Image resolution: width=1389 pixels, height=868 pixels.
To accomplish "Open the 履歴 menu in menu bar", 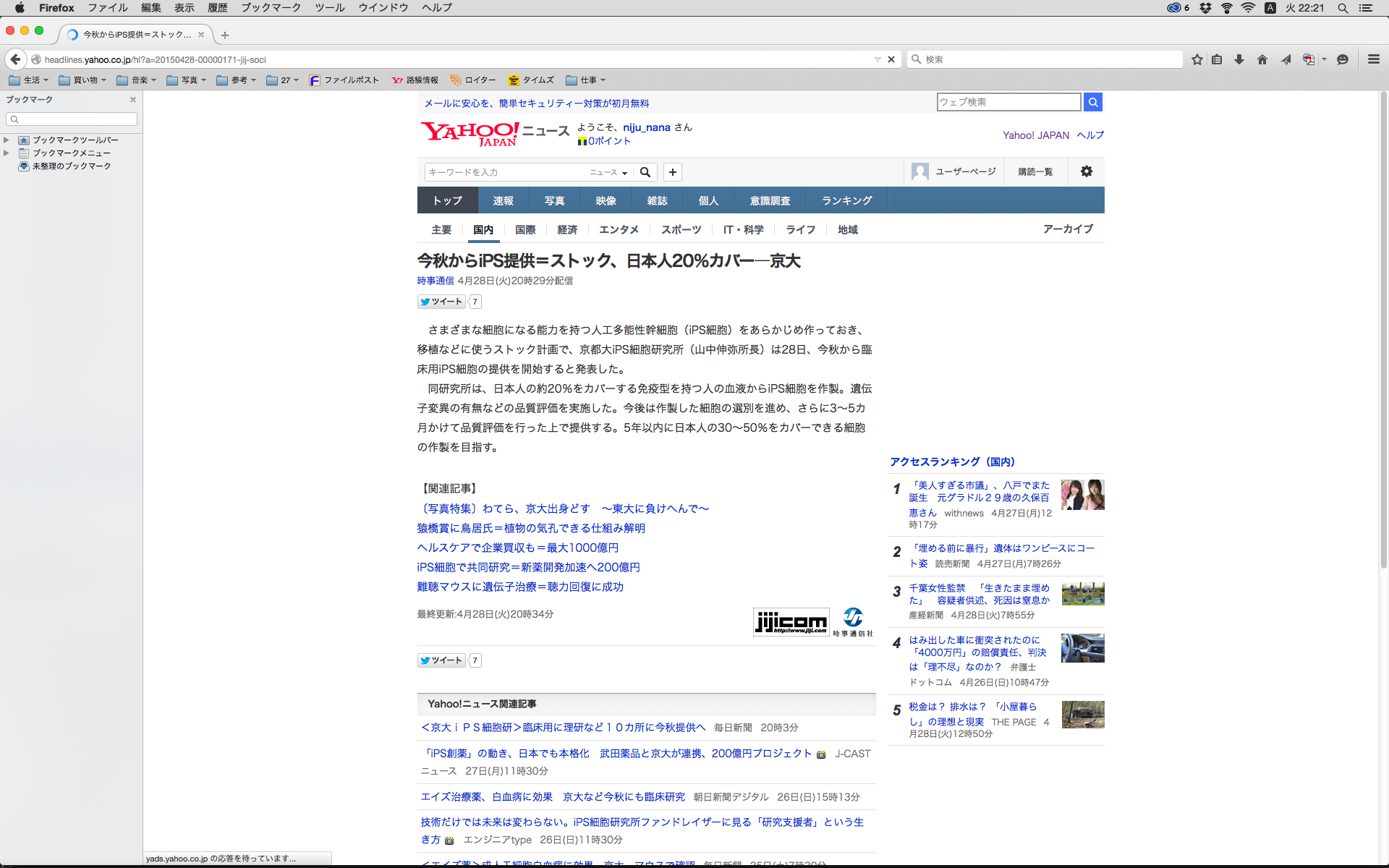I will point(217,8).
